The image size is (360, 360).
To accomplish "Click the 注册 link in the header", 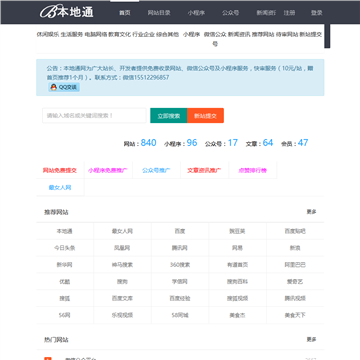I will tap(289, 13).
